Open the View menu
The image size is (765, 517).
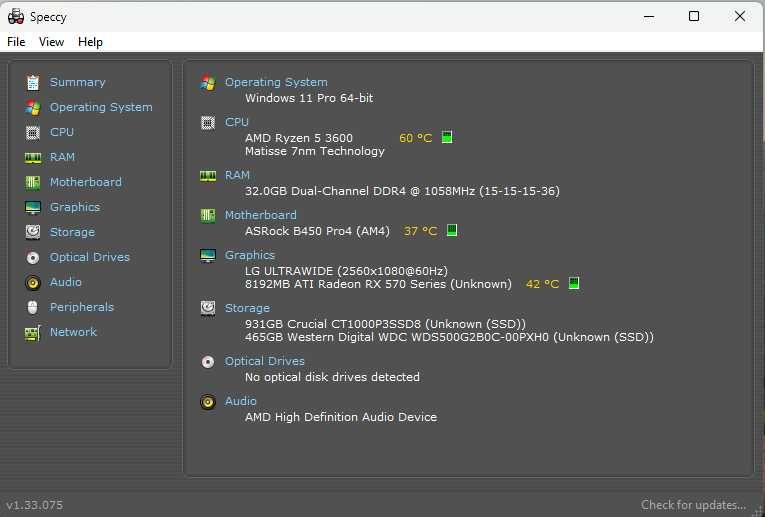51,42
